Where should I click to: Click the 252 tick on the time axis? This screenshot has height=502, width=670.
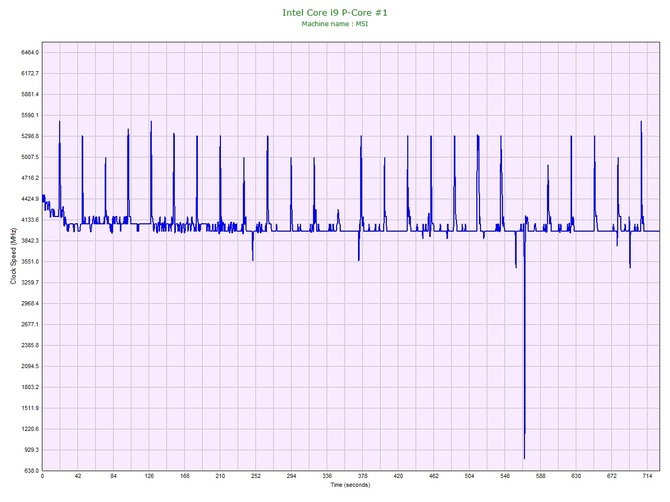256,476
